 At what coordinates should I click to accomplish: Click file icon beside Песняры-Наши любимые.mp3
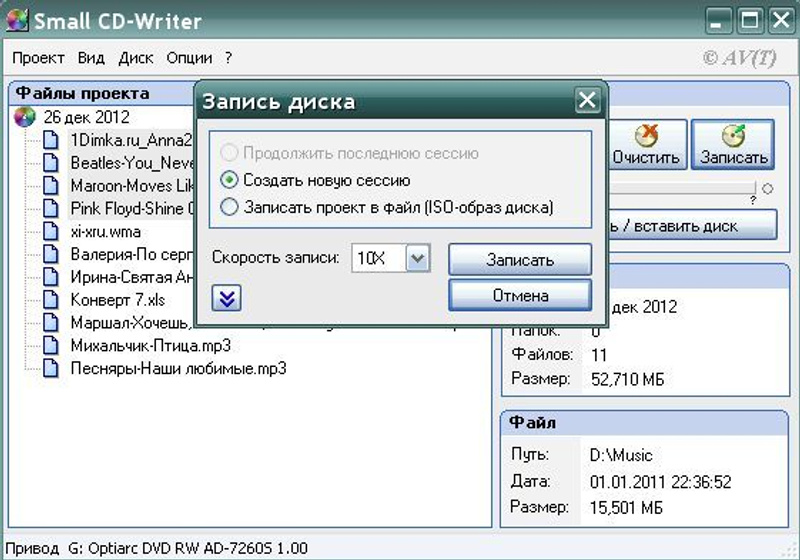click(x=51, y=368)
